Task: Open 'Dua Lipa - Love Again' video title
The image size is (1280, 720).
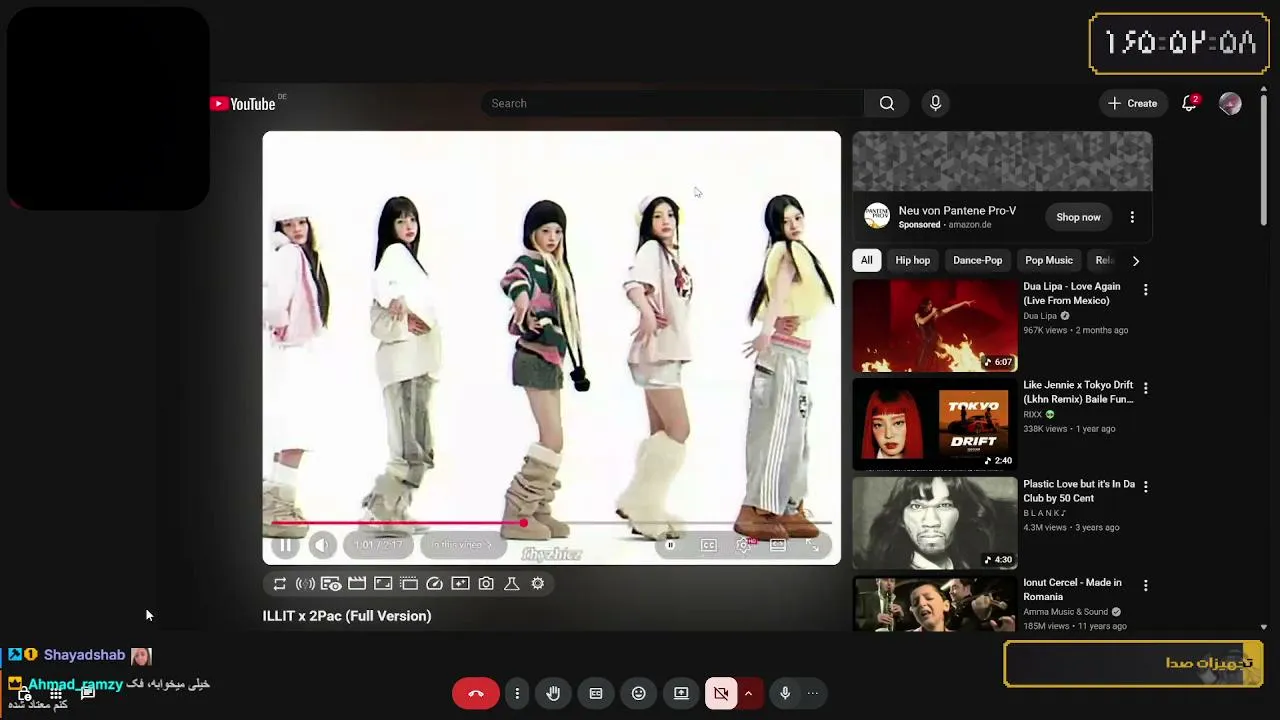Action: tap(1072, 294)
